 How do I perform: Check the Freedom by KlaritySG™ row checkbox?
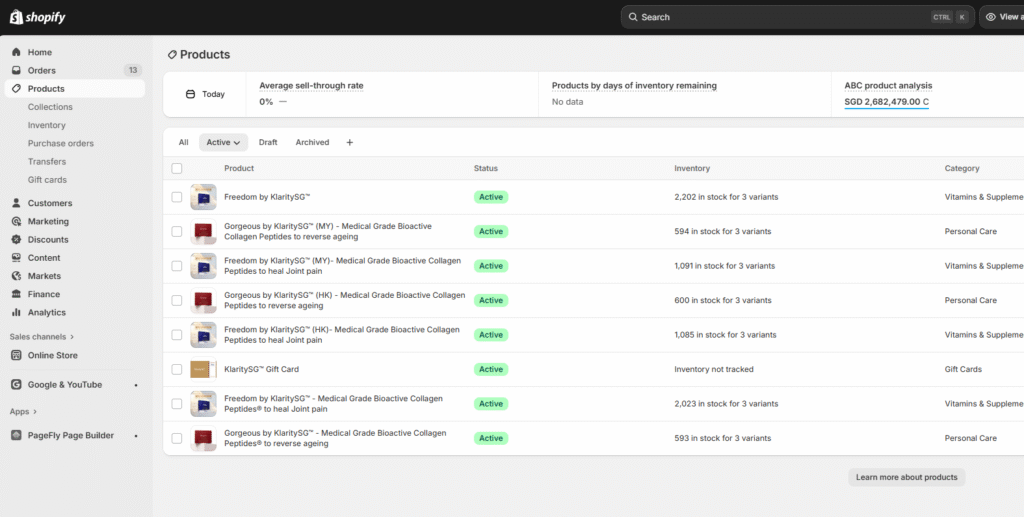click(x=177, y=197)
